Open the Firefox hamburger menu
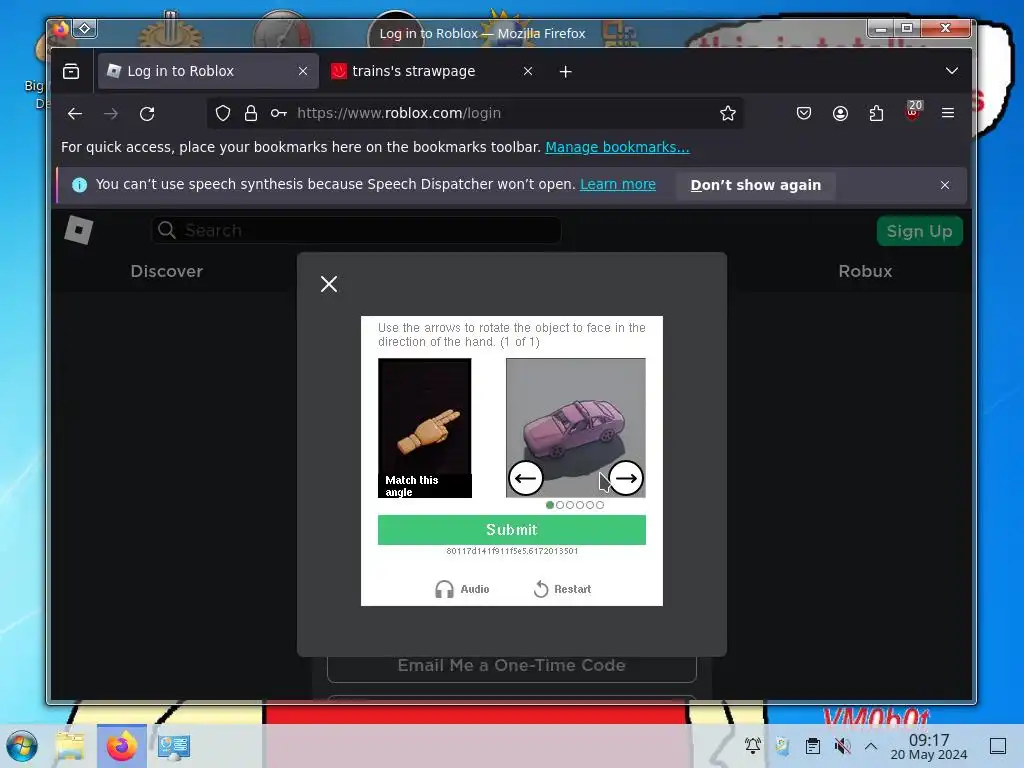The width and height of the screenshot is (1024, 768). point(948,114)
